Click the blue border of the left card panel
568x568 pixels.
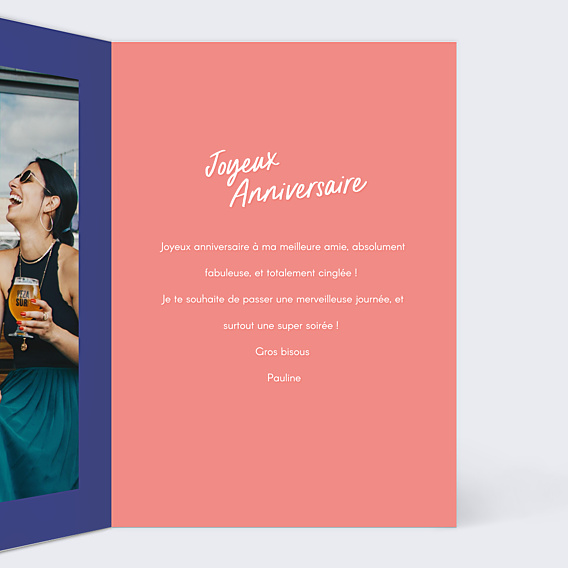(95, 290)
